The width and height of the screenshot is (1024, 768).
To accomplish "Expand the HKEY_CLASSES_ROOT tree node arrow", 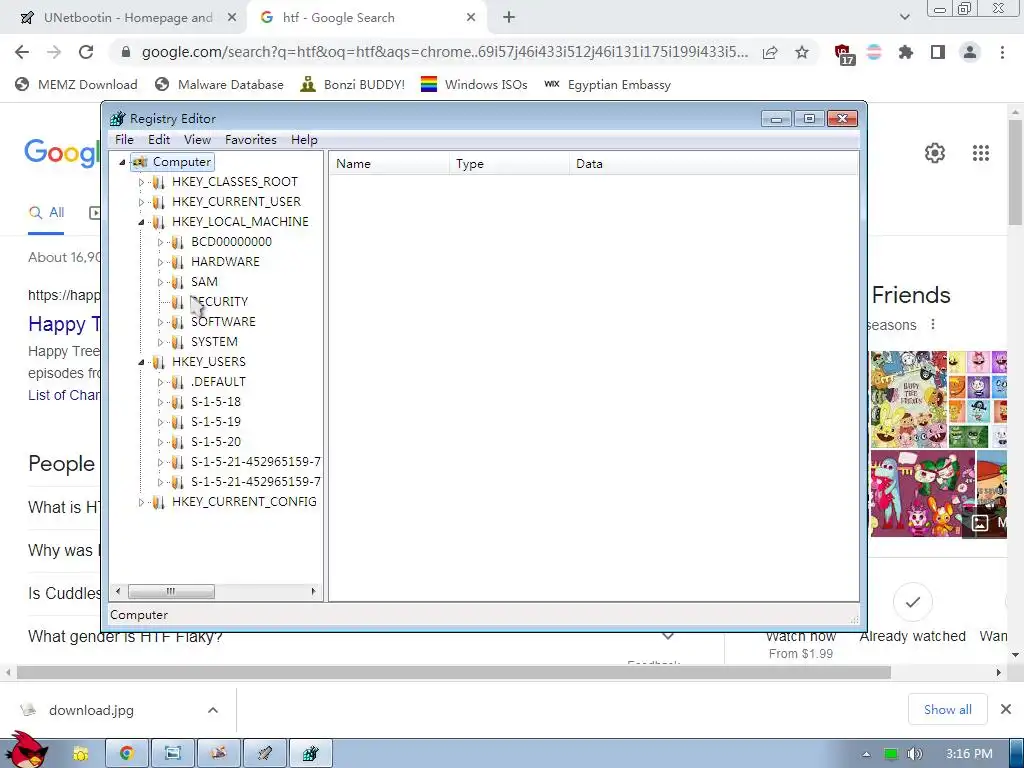I will [141, 182].
